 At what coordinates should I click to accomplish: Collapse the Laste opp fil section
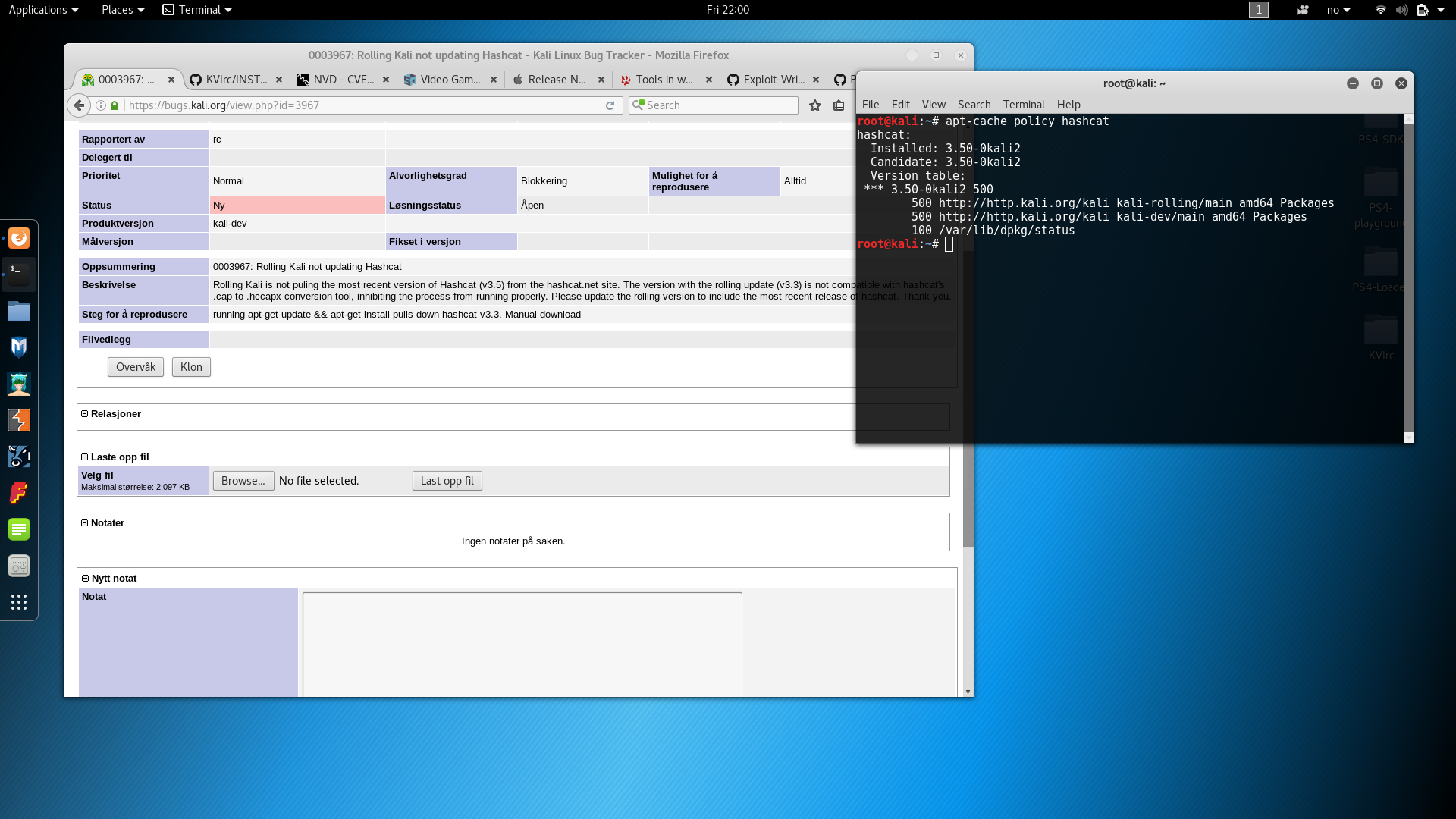(x=85, y=457)
